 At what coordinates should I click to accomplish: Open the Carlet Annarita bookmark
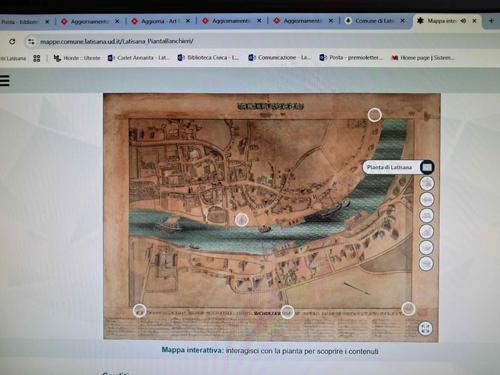click(x=138, y=58)
